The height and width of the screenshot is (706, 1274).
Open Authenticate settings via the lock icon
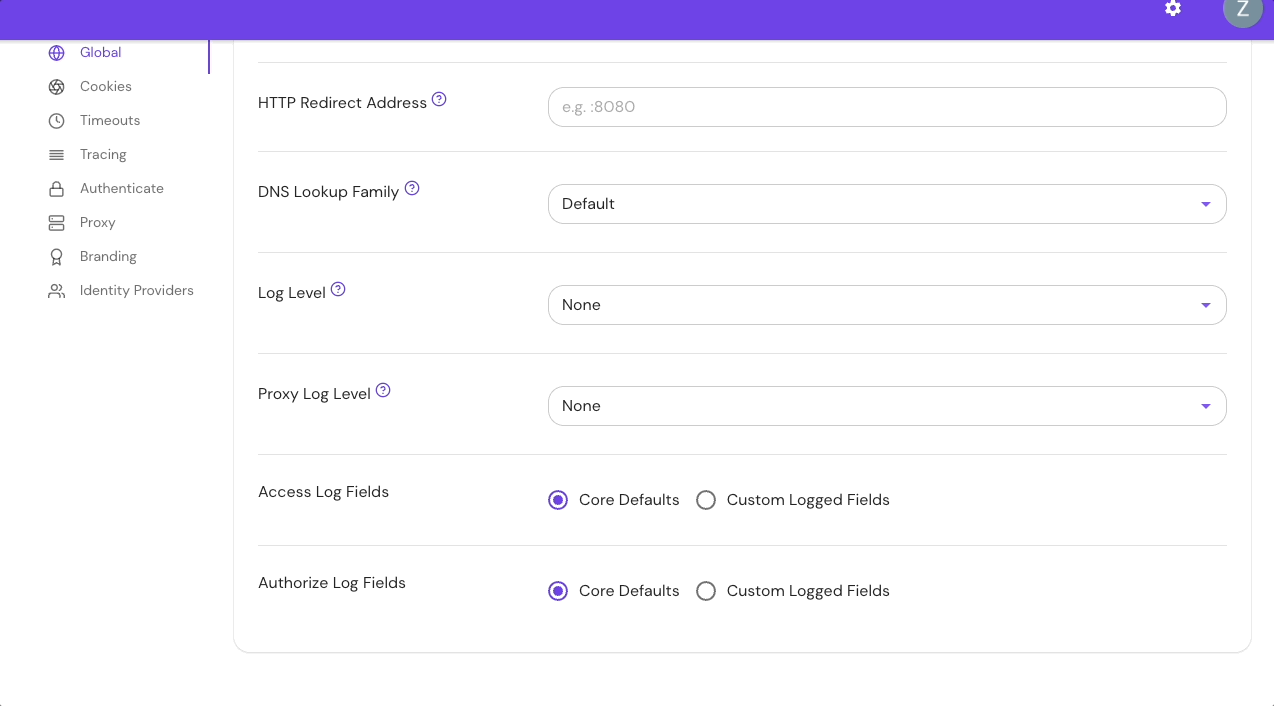pyautogui.click(x=57, y=188)
